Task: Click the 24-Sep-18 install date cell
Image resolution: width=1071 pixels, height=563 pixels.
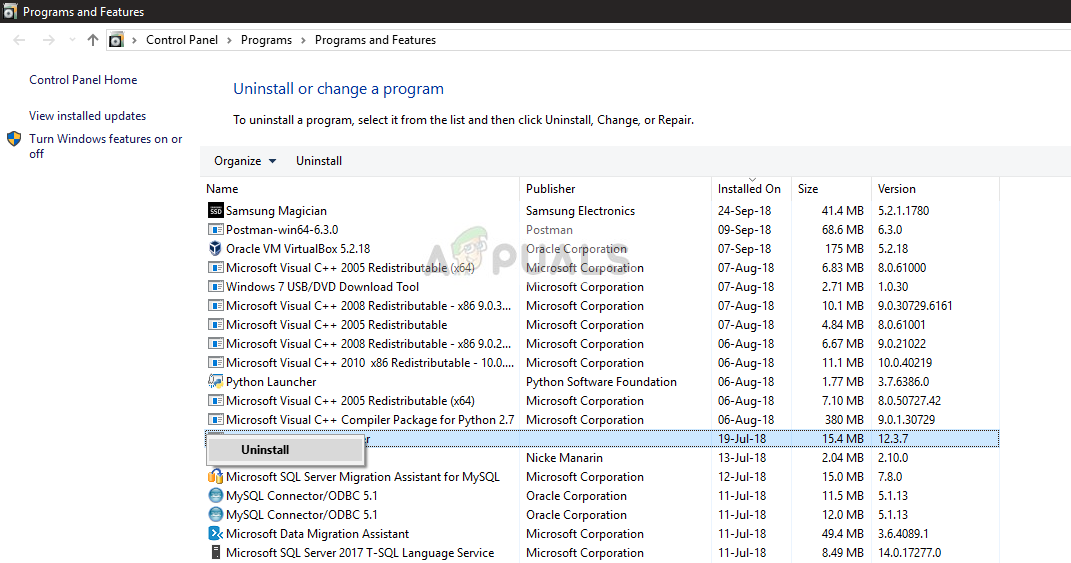Action: [745, 211]
